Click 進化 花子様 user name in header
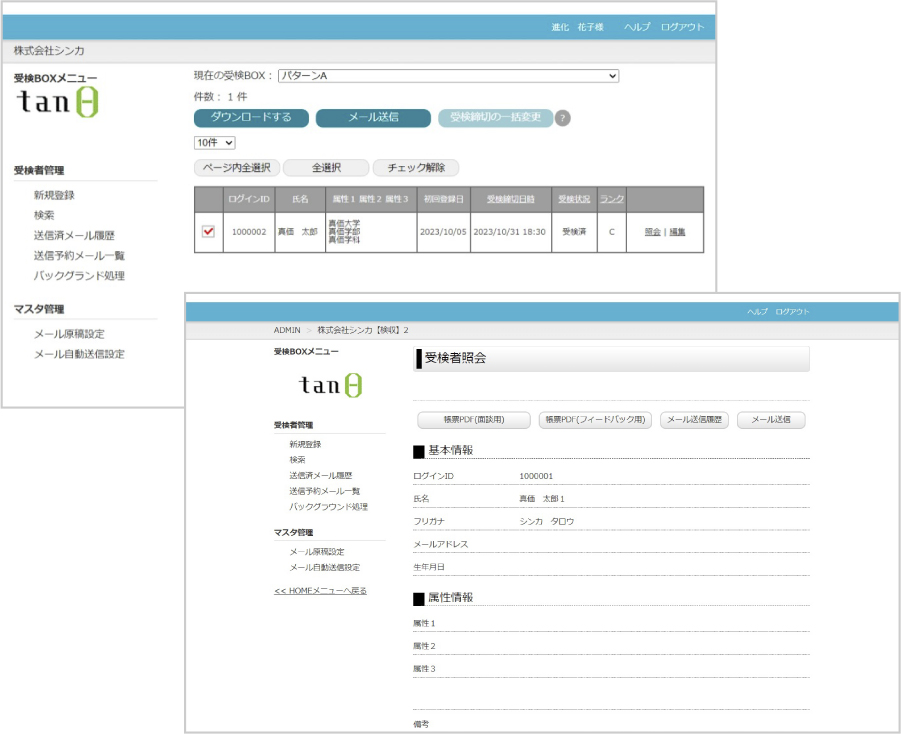901x734 pixels. 577,27
